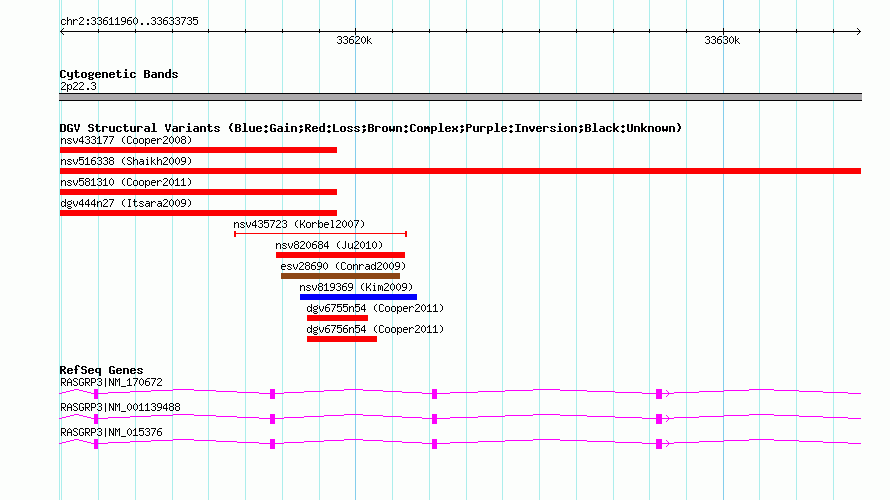Click the blue nsv819369 gain bar
890x500 pixels.
pyautogui.click(x=358, y=297)
